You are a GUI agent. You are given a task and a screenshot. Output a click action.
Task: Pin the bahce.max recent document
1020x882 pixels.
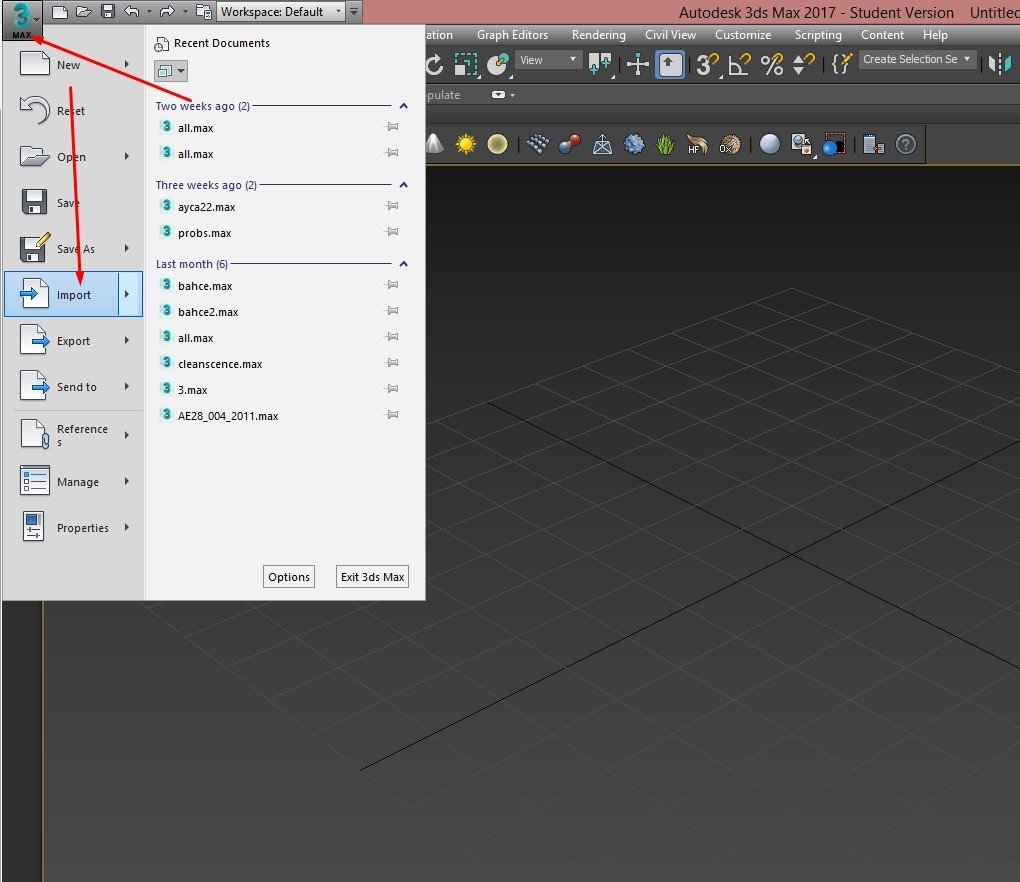pyautogui.click(x=392, y=285)
